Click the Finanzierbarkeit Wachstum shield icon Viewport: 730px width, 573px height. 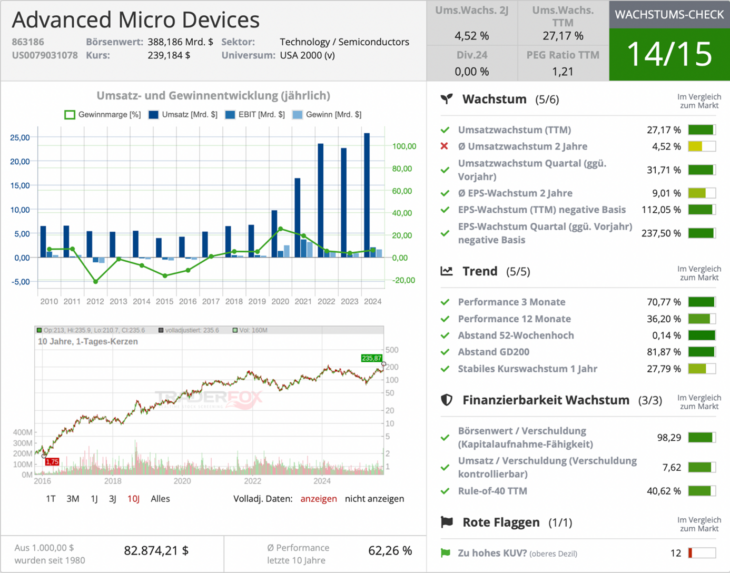(x=448, y=400)
